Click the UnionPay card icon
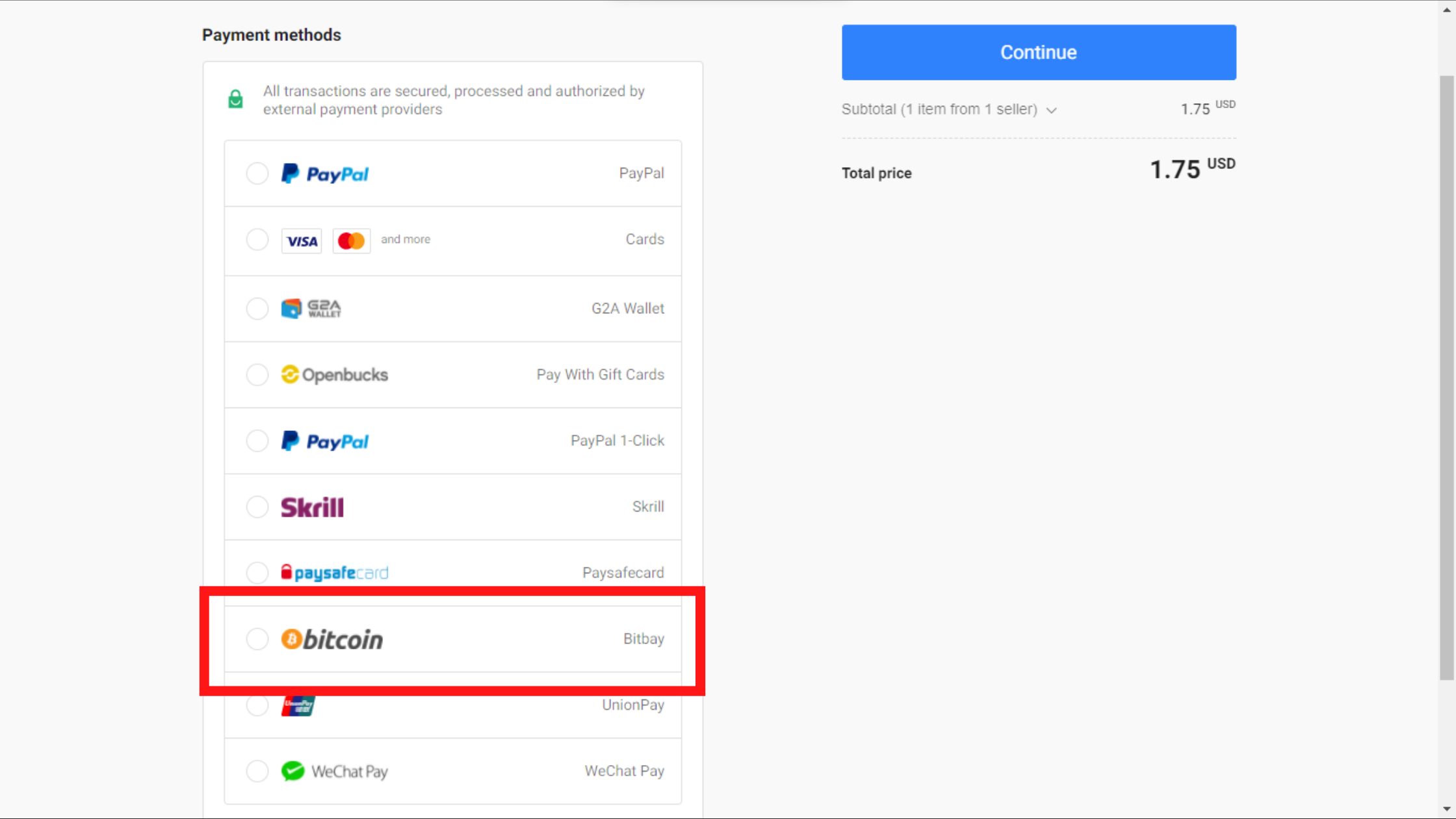Image resolution: width=1456 pixels, height=819 pixels. 298,706
